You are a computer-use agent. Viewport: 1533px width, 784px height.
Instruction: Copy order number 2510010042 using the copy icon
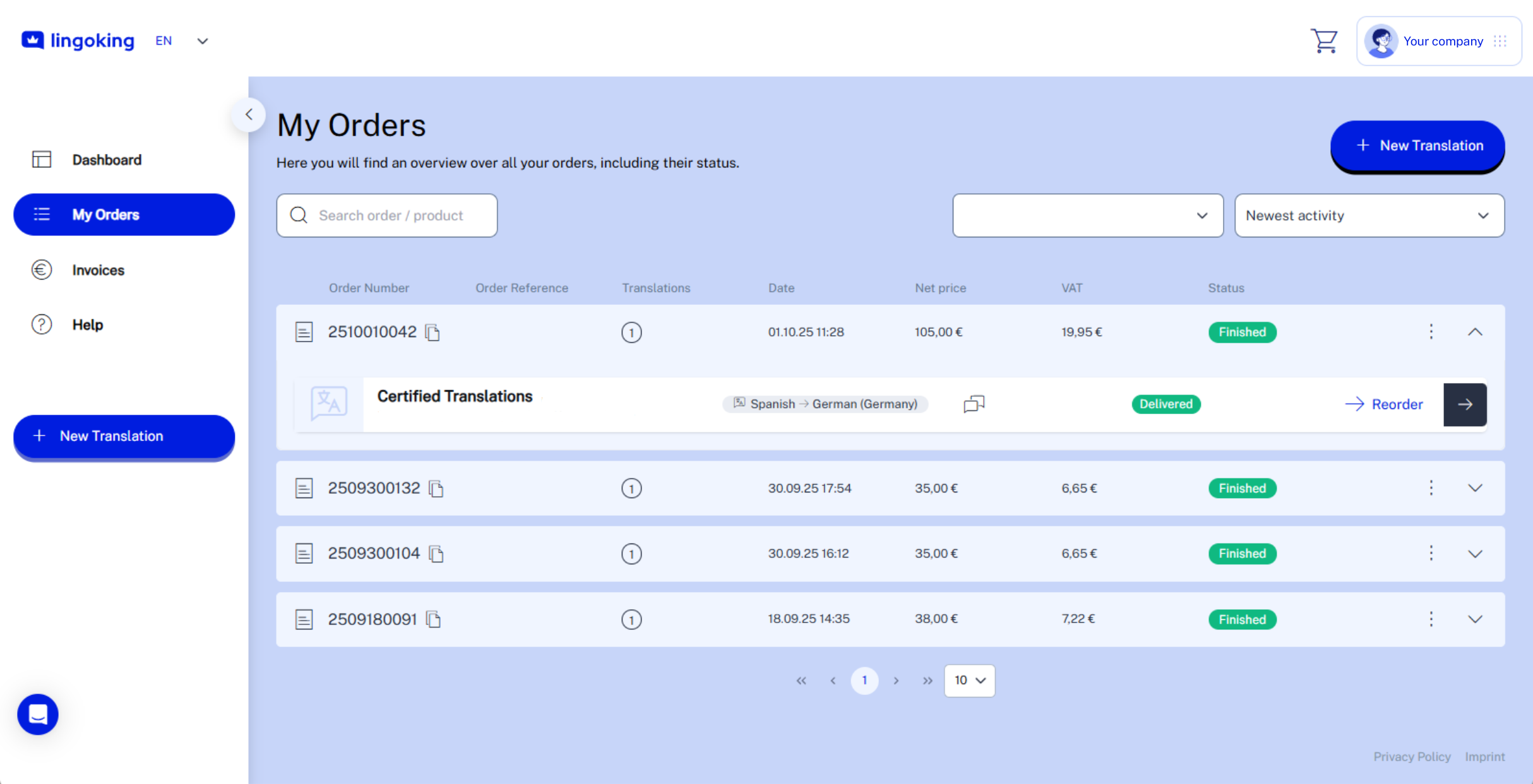click(433, 332)
